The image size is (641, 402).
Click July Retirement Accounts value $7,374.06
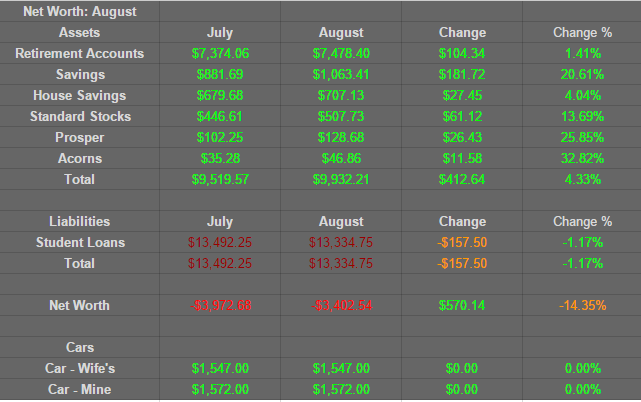click(220, 54)
